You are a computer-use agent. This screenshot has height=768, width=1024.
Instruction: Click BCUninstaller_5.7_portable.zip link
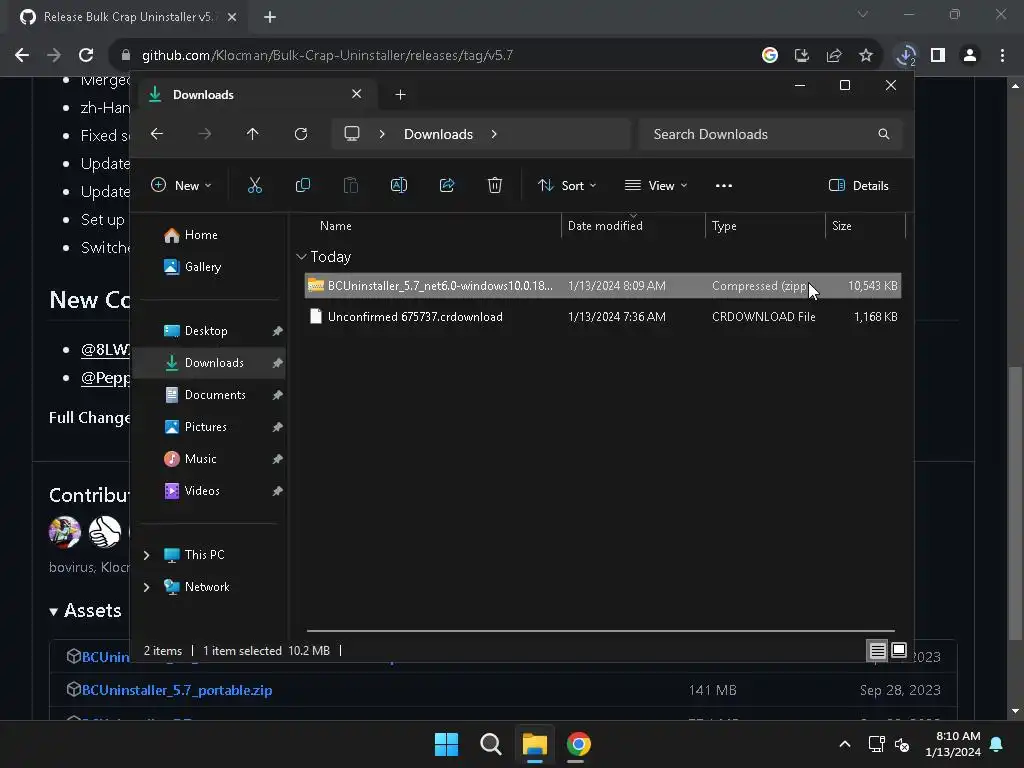click(x=177, y=690)
